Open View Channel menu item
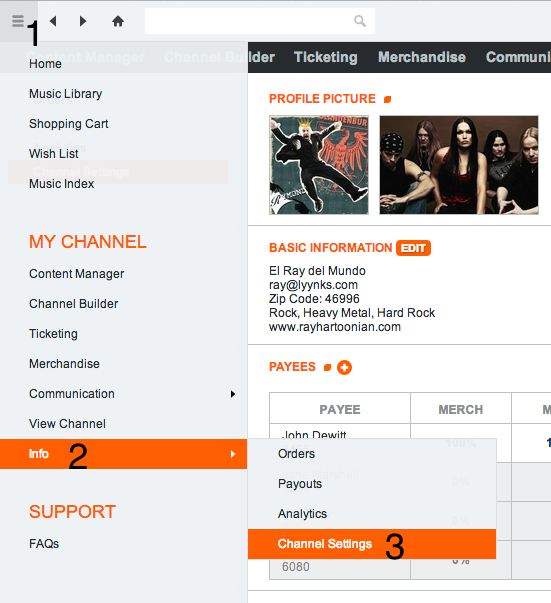This screenshot has width=551, height=603. click(x=67, y=424)
